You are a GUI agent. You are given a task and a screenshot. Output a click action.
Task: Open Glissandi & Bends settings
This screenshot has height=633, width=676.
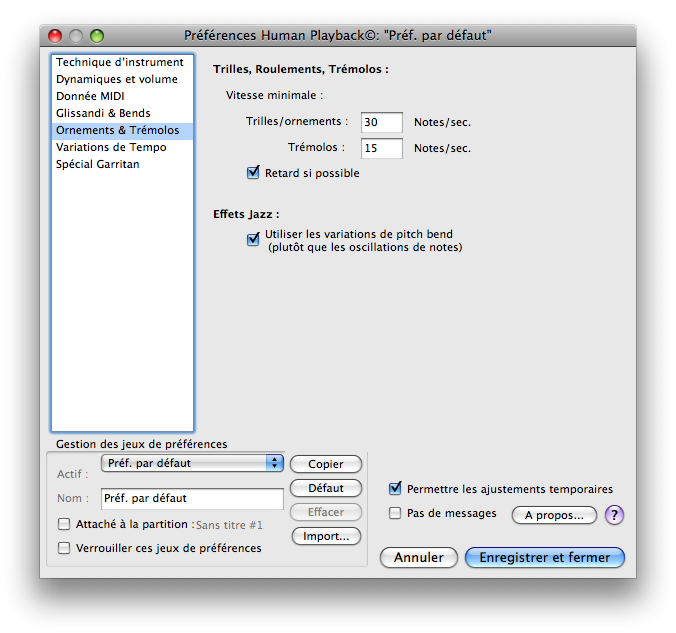point(103,113)
